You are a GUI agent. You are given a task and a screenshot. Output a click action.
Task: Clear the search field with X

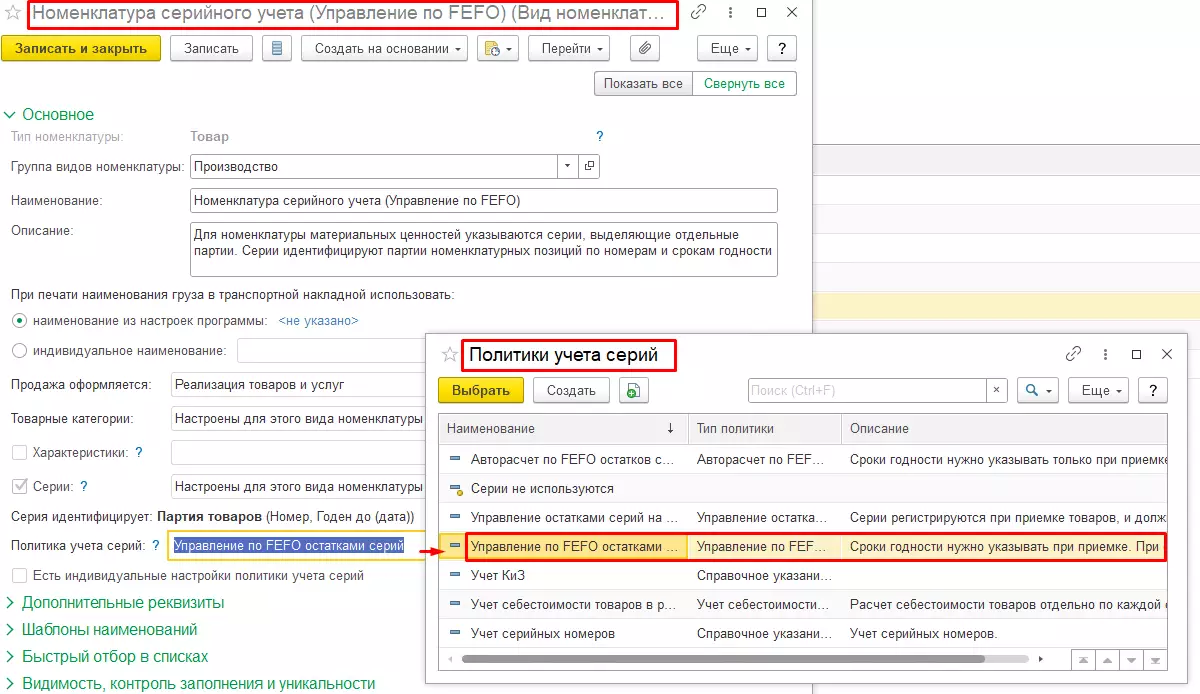pos(997,390)
